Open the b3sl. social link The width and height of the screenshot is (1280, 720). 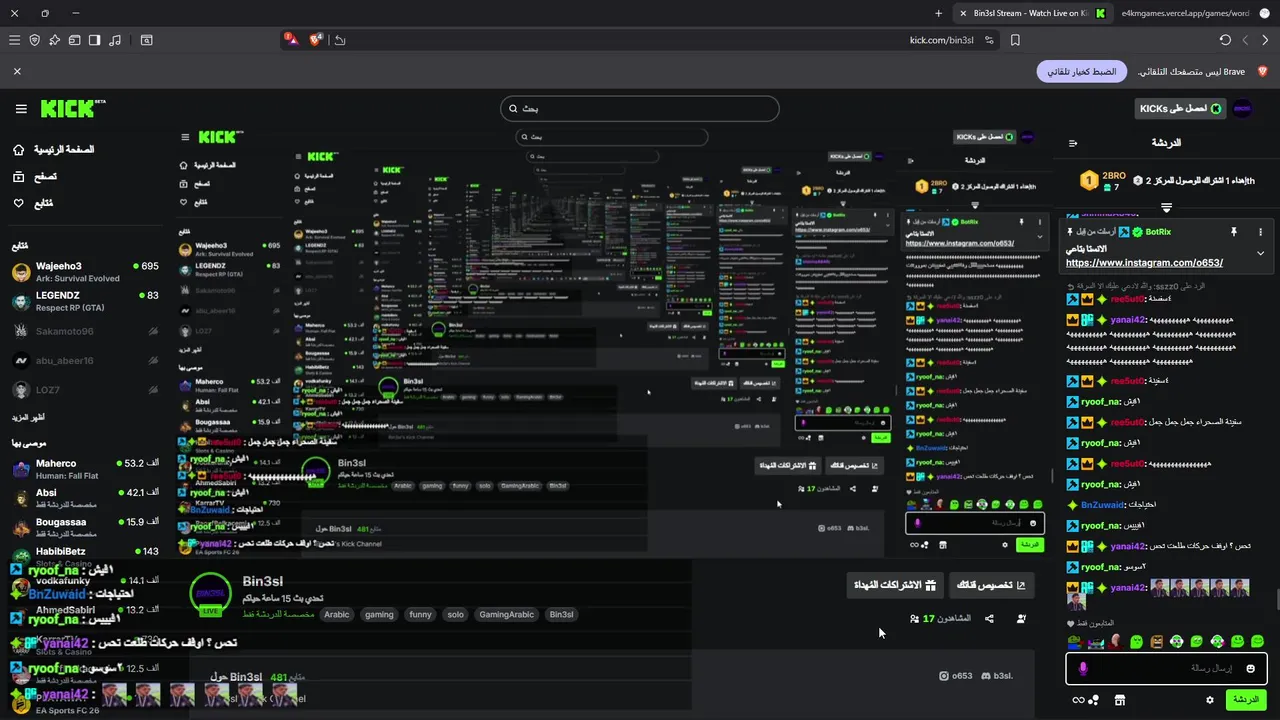click(x=997, y=676)
